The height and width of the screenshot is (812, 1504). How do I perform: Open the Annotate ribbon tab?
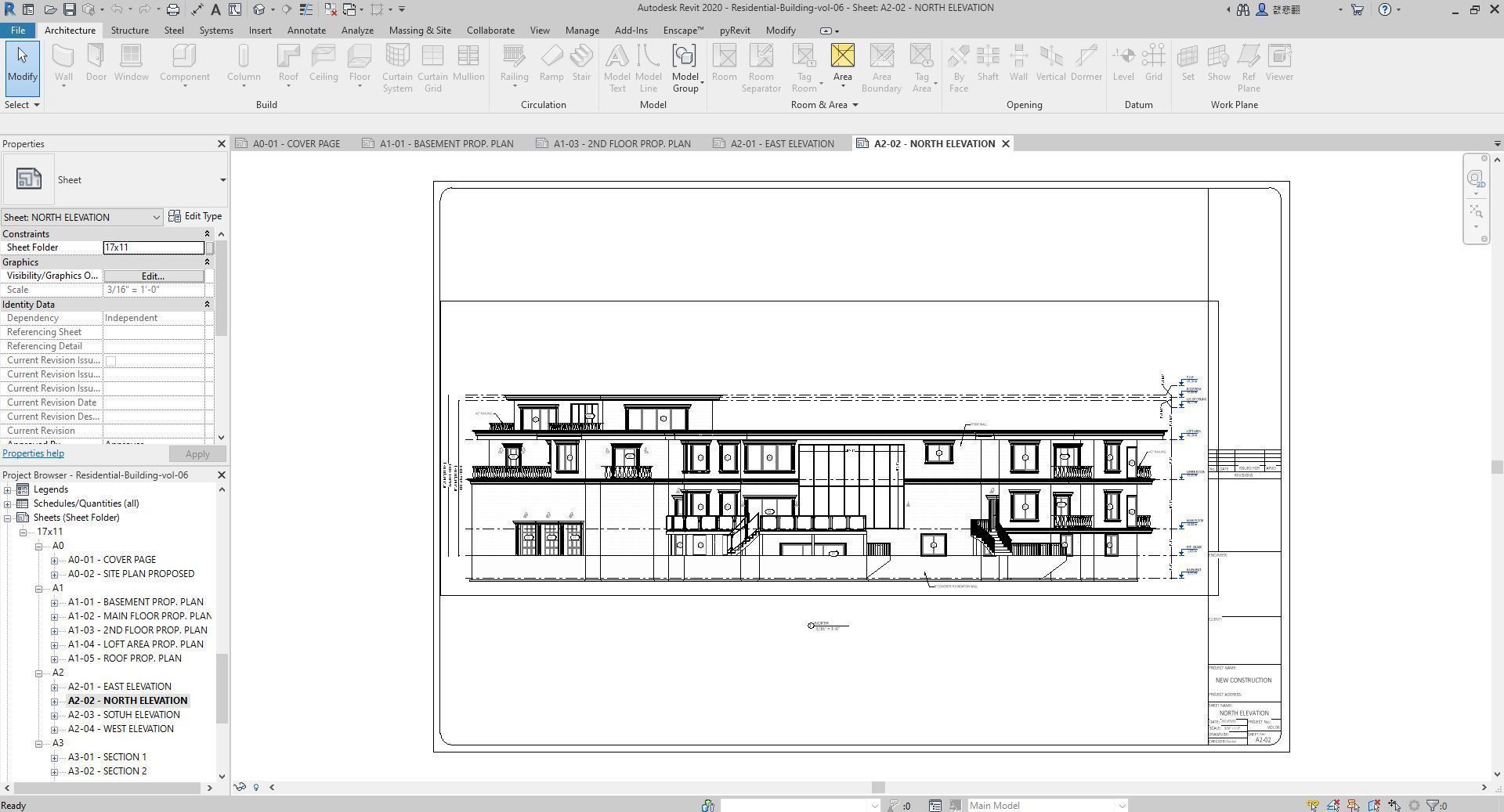306,31
